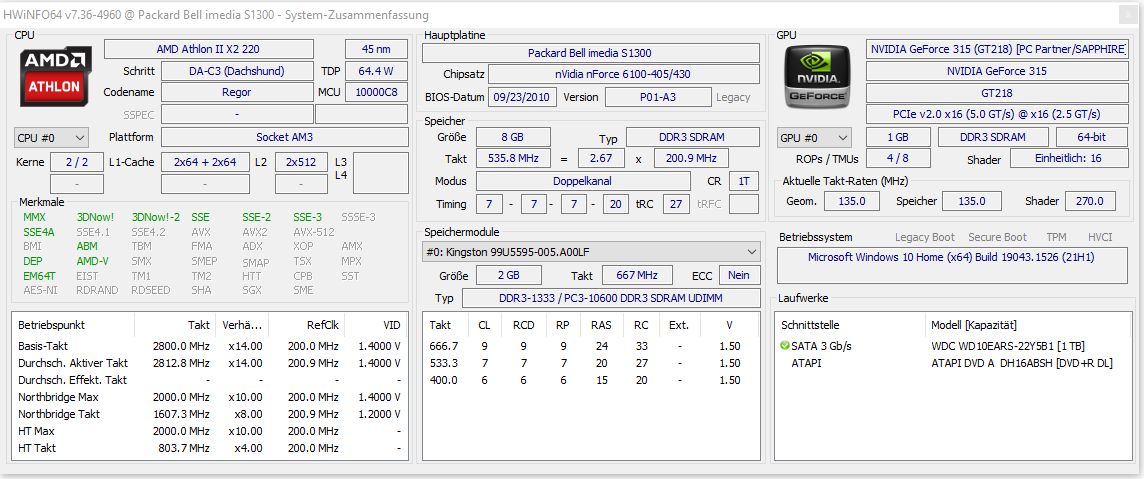This screenshot has height=479, width=1144.
Task: Click the green SATA drive status icon
Action: point(784,346)
